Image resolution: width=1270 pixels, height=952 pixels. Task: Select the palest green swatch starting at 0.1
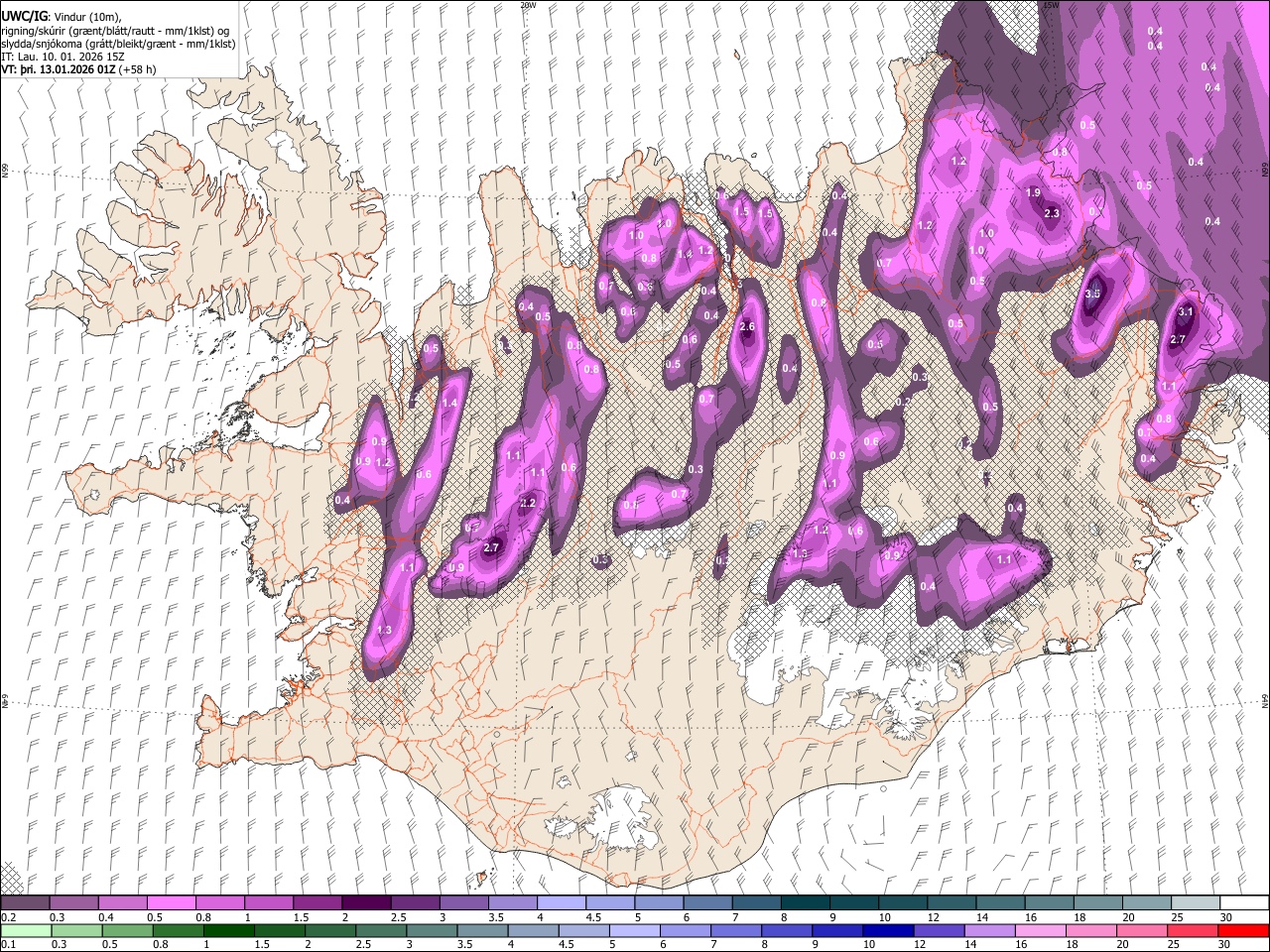26,930
